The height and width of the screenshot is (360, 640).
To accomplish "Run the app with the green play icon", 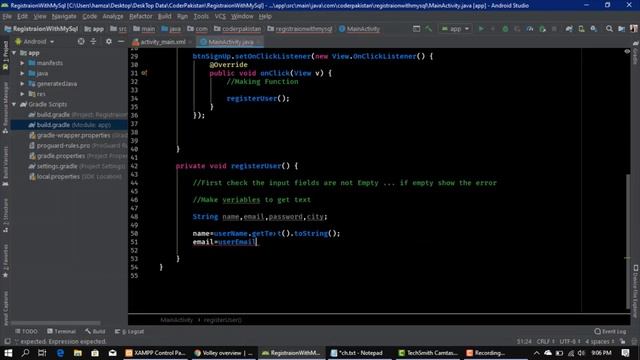I will coord(481,29).
